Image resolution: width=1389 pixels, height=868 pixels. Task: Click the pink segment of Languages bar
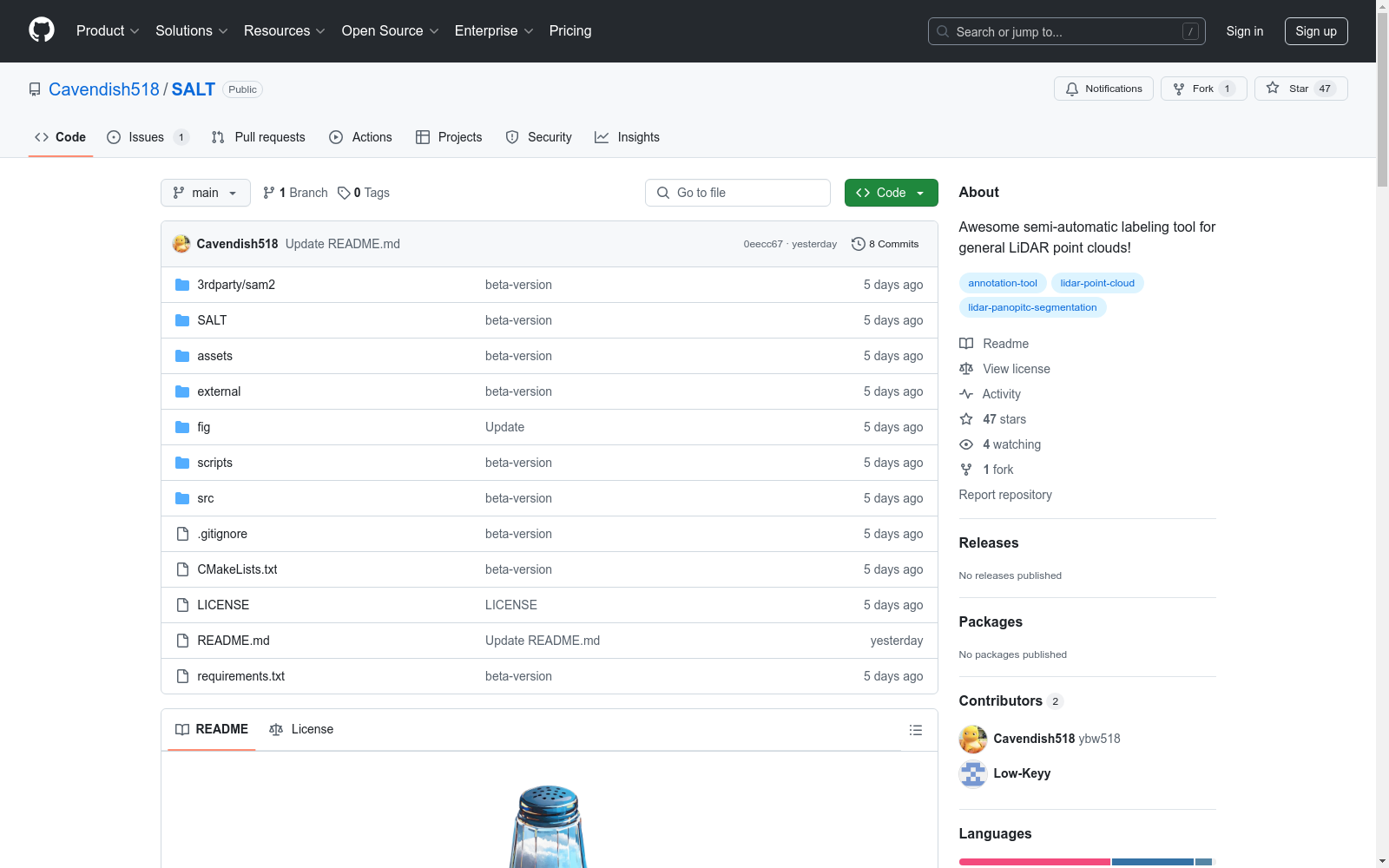tap(1035, 862)
